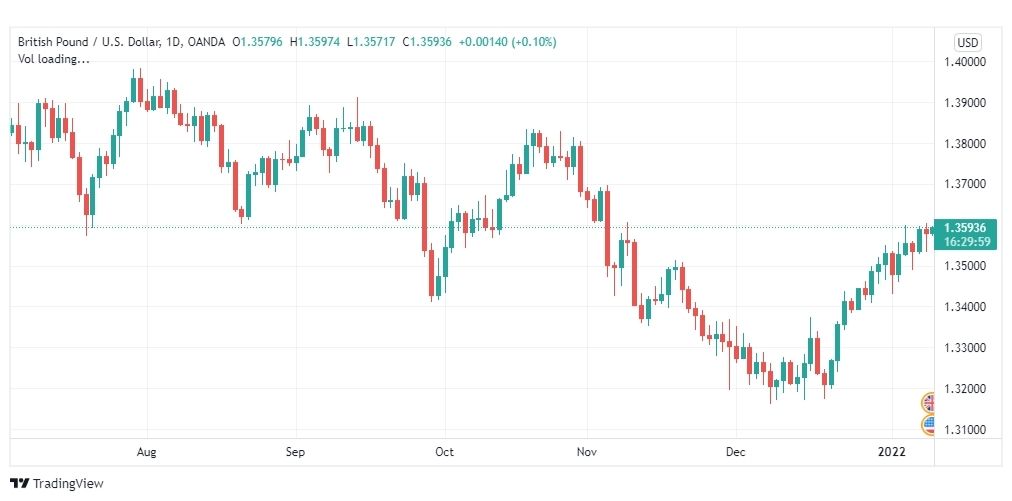
Task: Click the Nov date axis label
Action: click(x=587, y=452)
